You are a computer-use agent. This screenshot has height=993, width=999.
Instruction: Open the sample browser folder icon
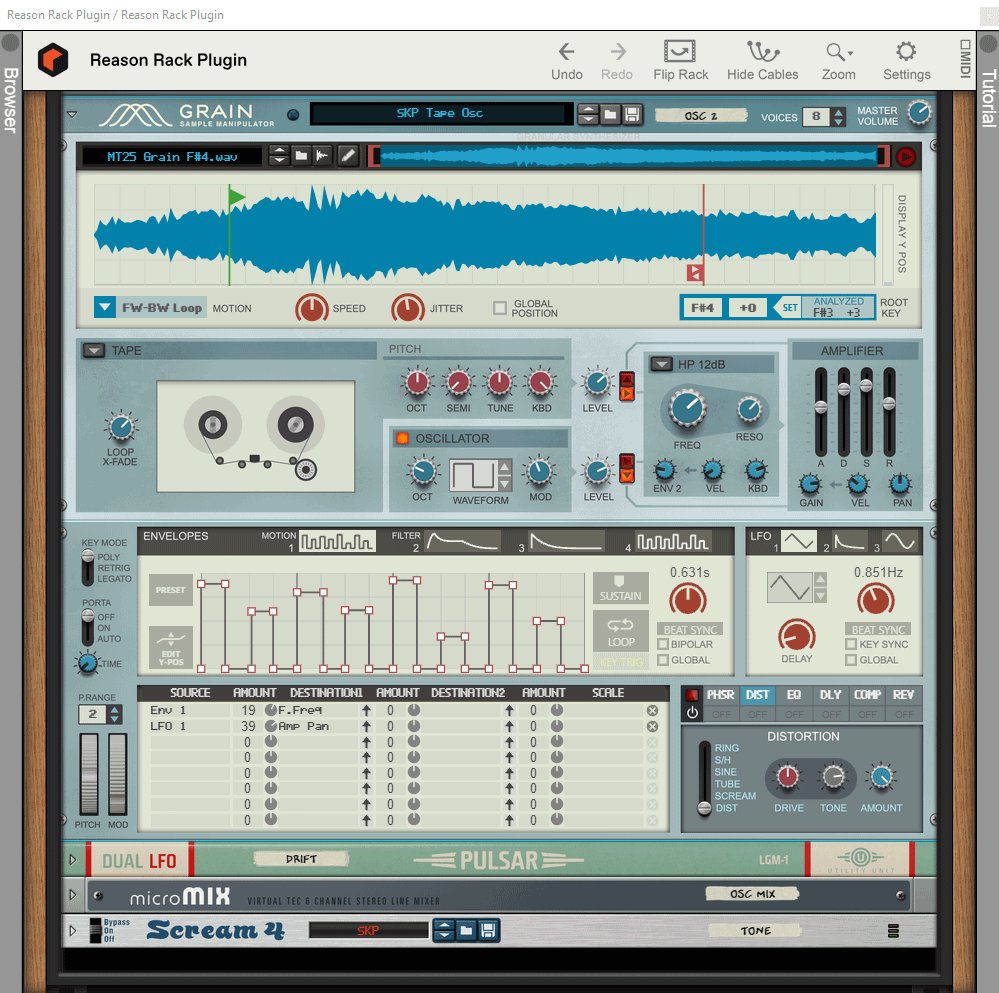tap(303, 156)
